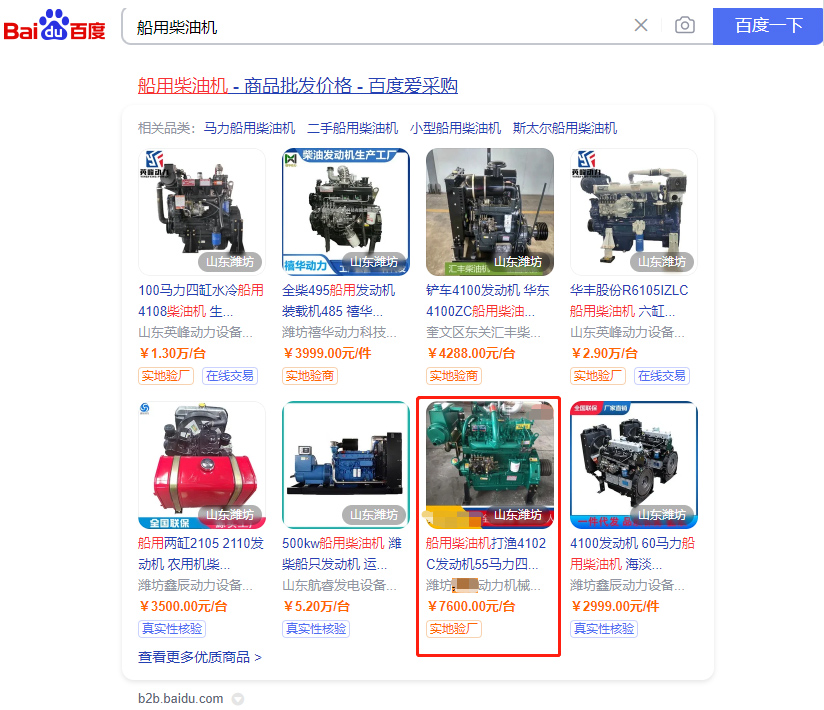Click 真实性核验 tag under ¥5.20万/台
The image size is (824, 710).
click(x=316, y=629)
